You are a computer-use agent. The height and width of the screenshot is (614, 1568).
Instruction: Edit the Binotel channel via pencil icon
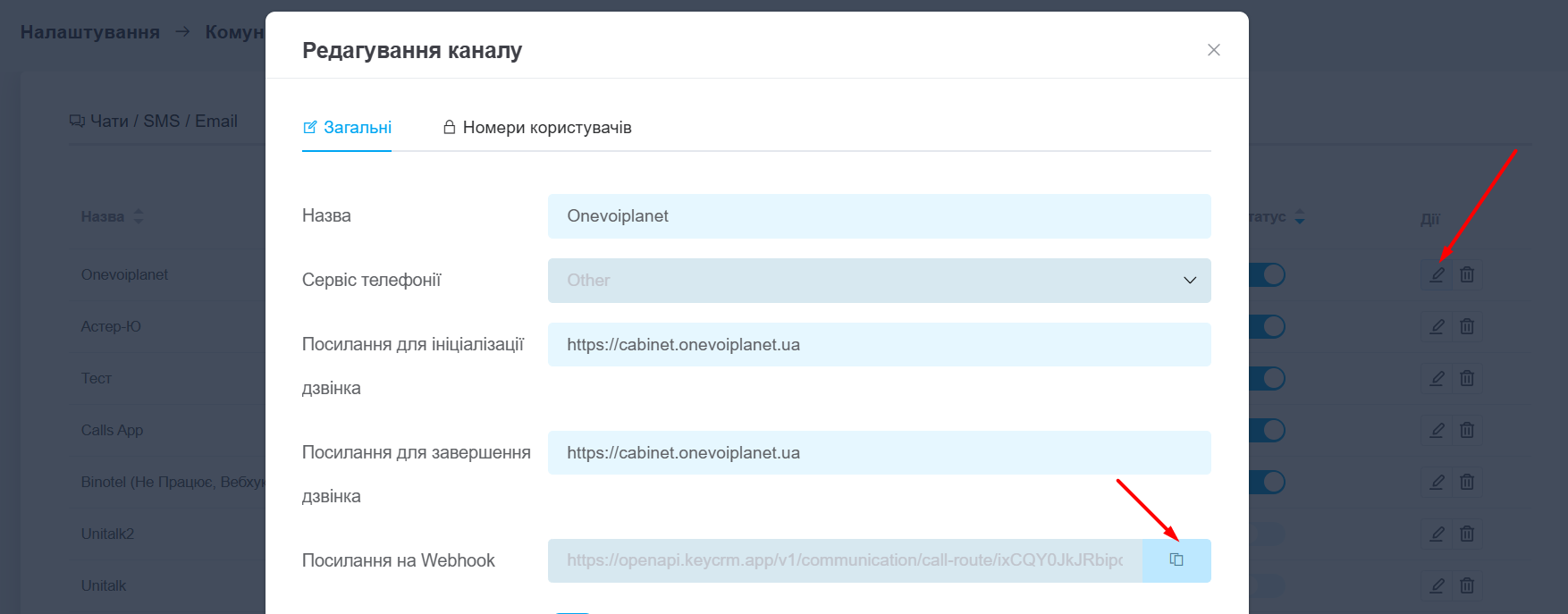tap(1437, 482)
